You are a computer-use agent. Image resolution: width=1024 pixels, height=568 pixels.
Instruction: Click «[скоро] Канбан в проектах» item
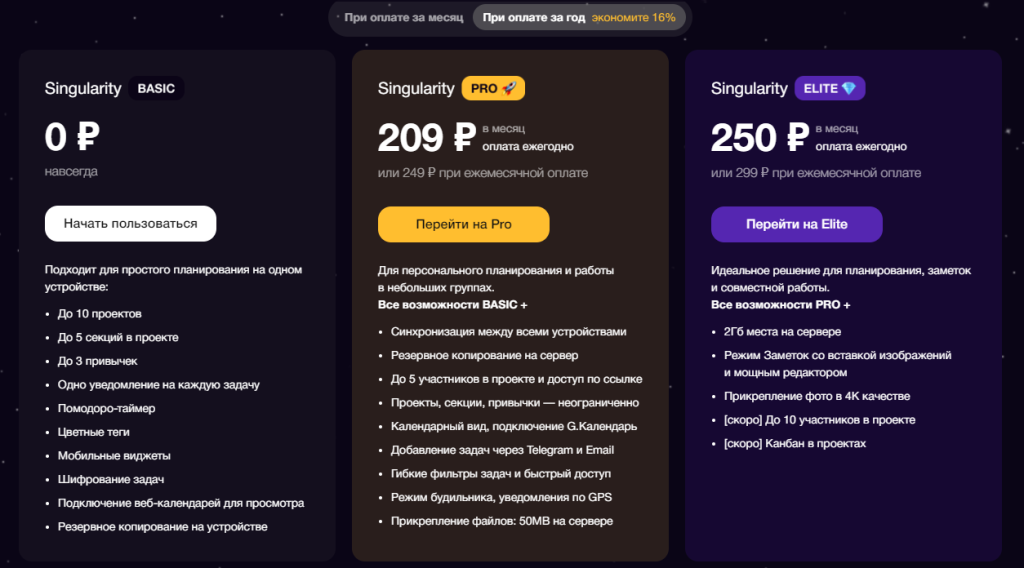point(795,443)
